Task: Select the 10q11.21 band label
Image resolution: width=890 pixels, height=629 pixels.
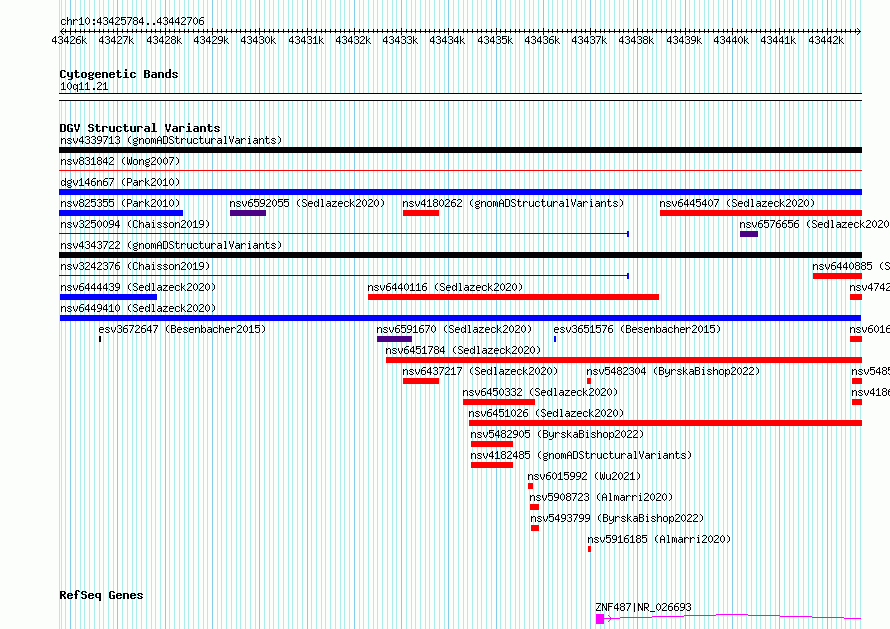Action: click(84, 86)
